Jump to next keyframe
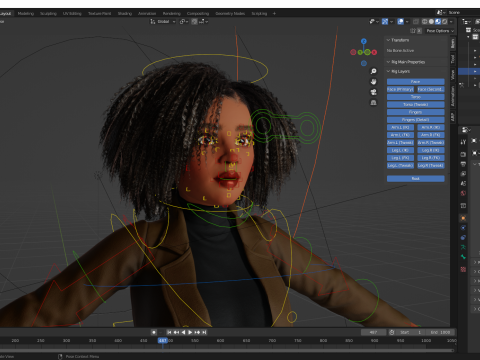Image resolution: width=480 pixels, height=360 pixels. tap(197, 332)
